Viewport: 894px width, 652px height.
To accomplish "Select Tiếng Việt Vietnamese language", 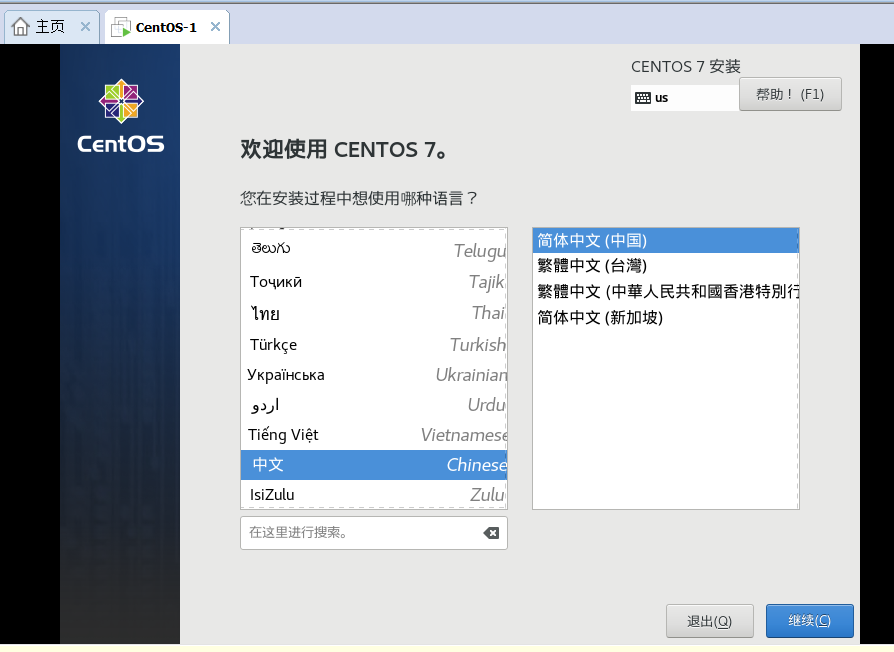I will click(x=373, y=435).
